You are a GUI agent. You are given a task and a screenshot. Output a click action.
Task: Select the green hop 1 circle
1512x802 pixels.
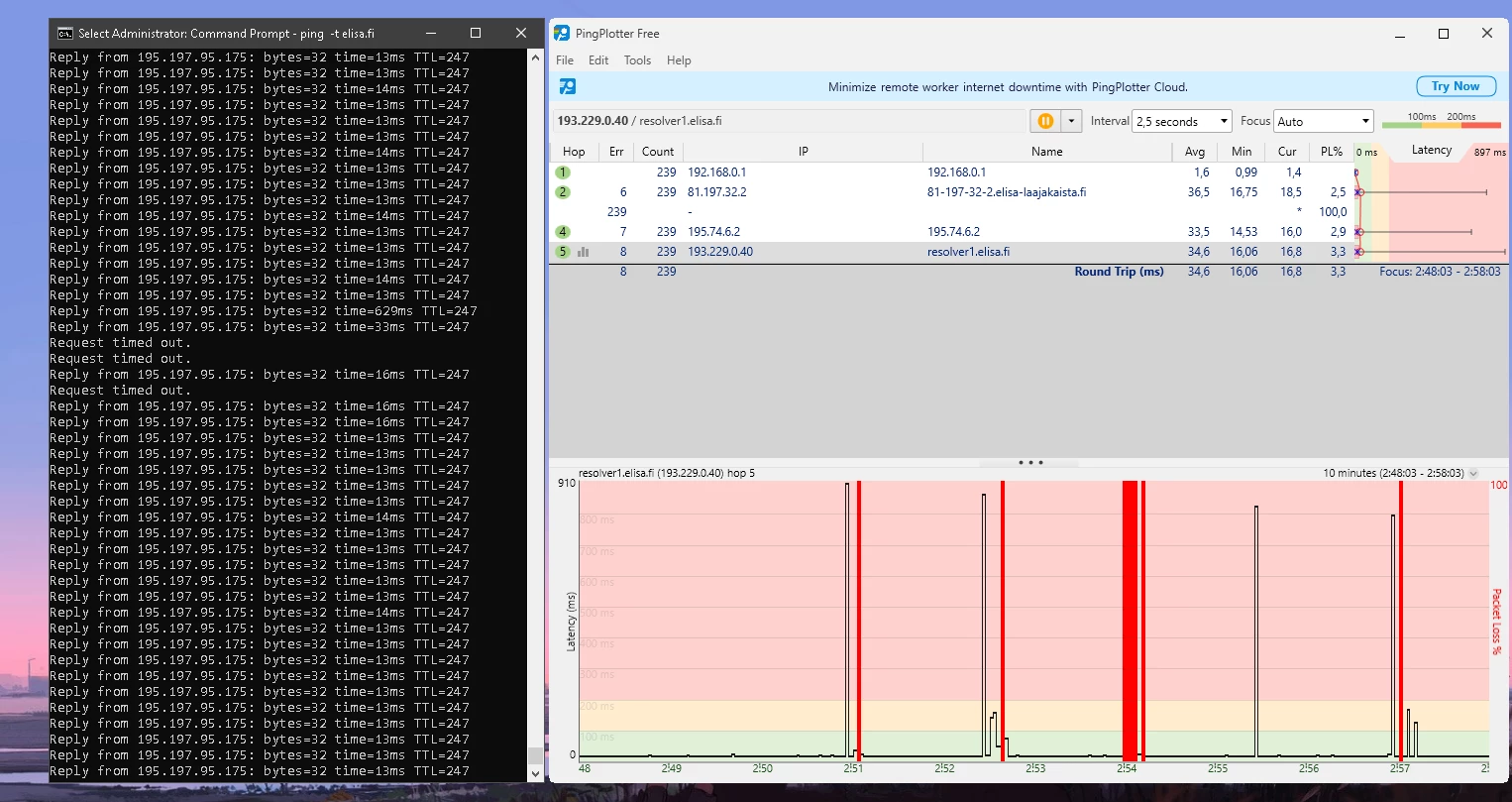tap(563, 172)
